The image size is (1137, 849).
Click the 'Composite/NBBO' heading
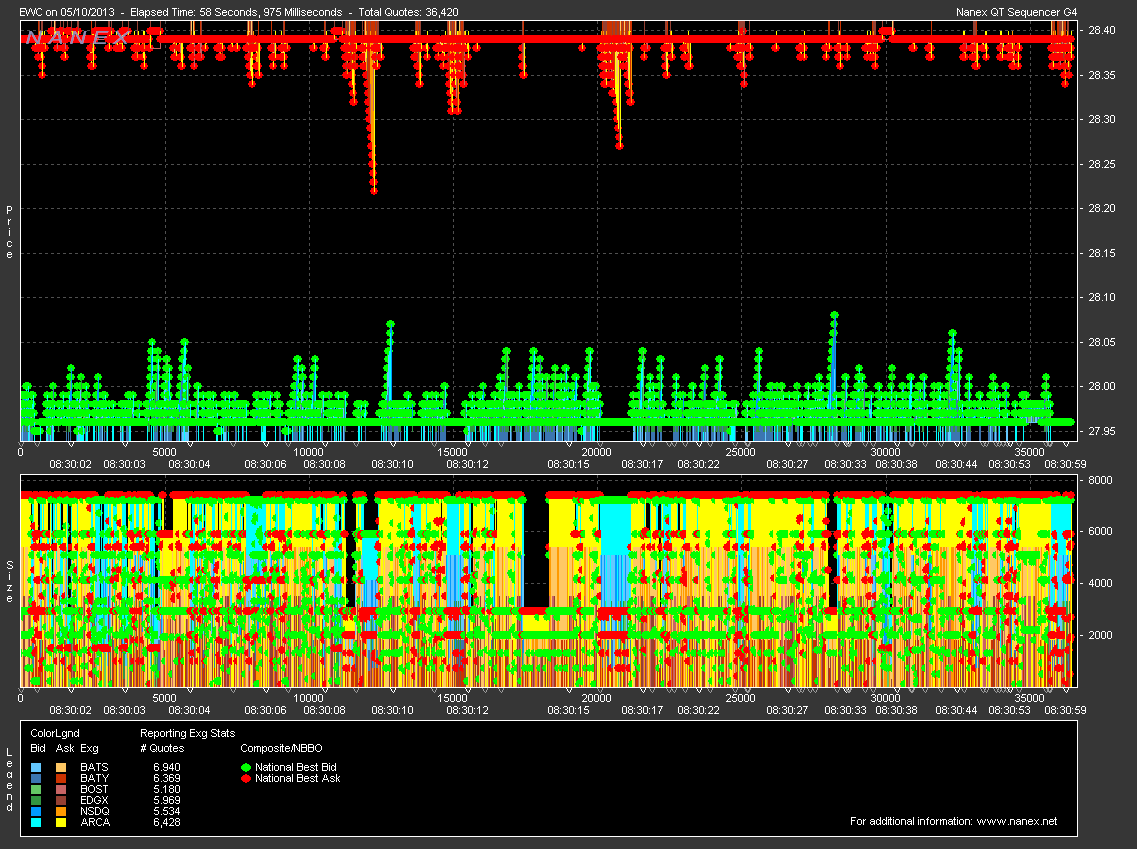click(x=281, y=748)
